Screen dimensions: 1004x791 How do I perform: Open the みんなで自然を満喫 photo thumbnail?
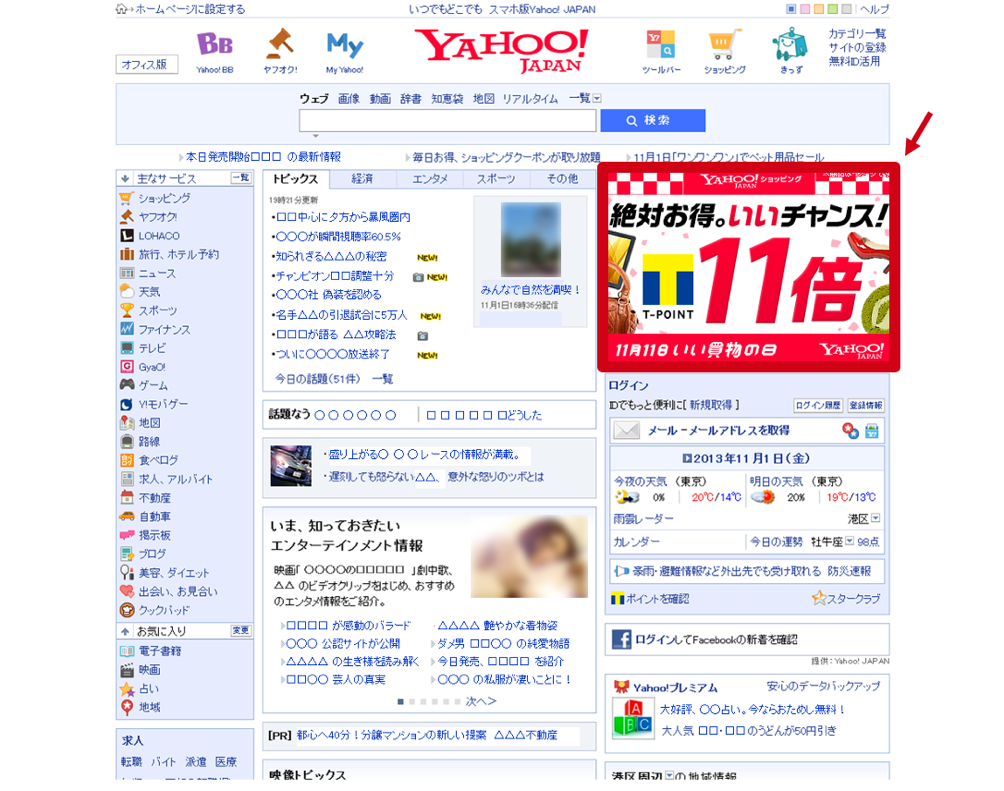point(531,240)
